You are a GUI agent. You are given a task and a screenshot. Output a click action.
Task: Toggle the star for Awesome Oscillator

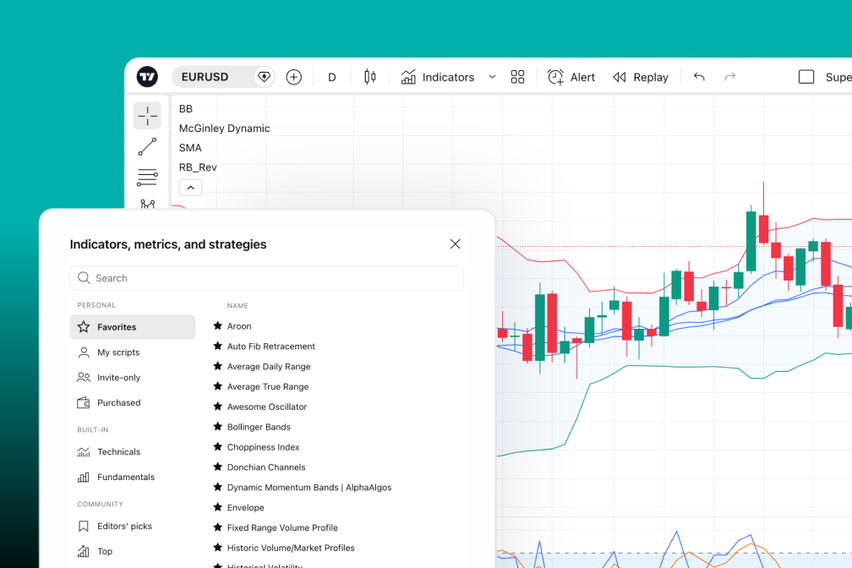(x=218, y=406)
